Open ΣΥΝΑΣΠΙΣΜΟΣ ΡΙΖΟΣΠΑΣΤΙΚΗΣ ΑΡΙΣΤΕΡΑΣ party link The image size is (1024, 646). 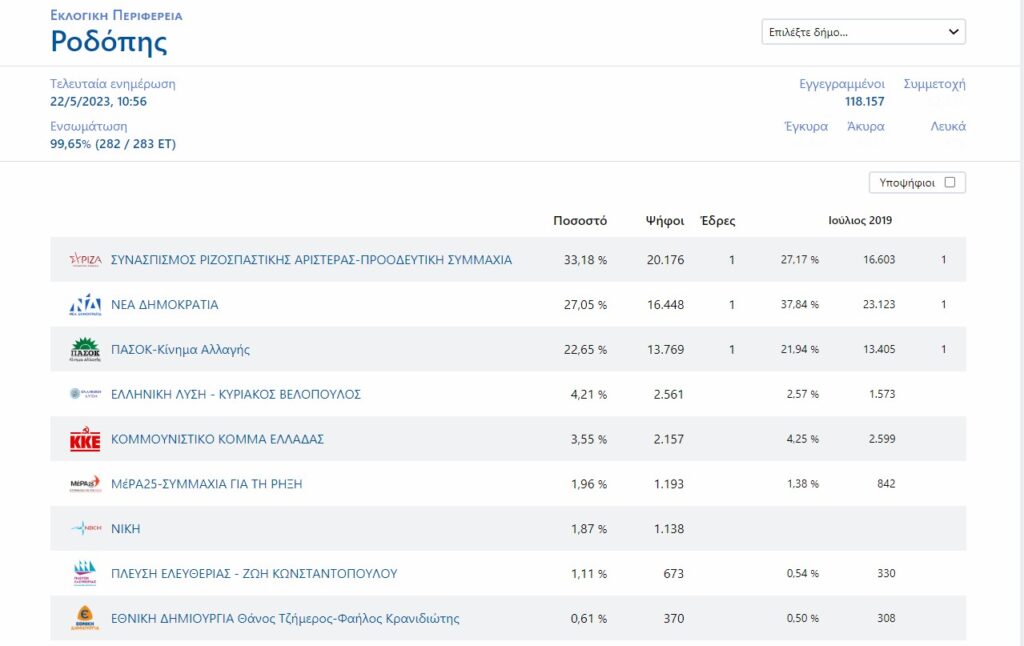pyautogui.click(x=311, y=260)
